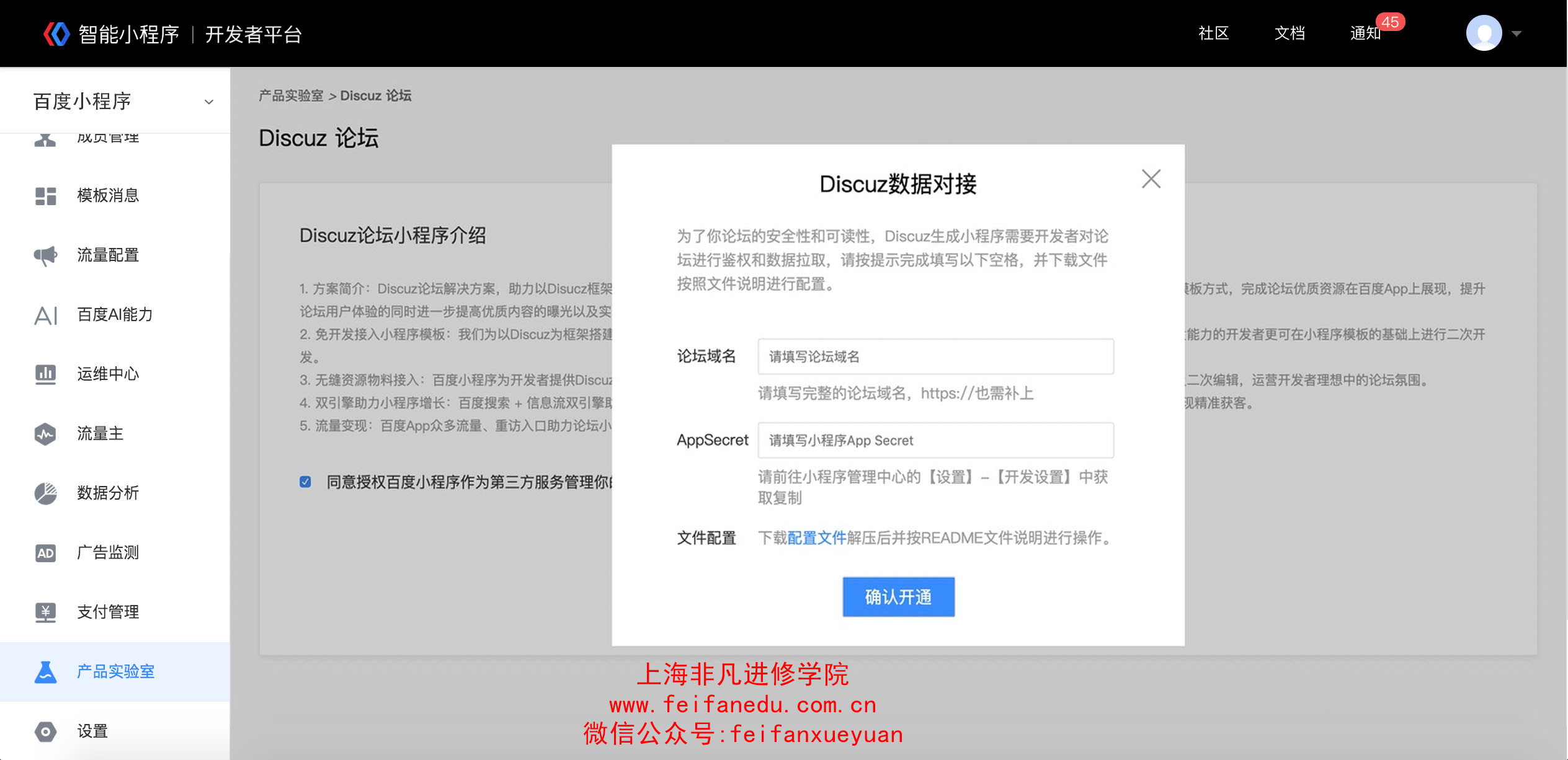Open 通知 in the top navigation
The width and height of the screenshot is (1568, 760).
tap(1366, 33)
